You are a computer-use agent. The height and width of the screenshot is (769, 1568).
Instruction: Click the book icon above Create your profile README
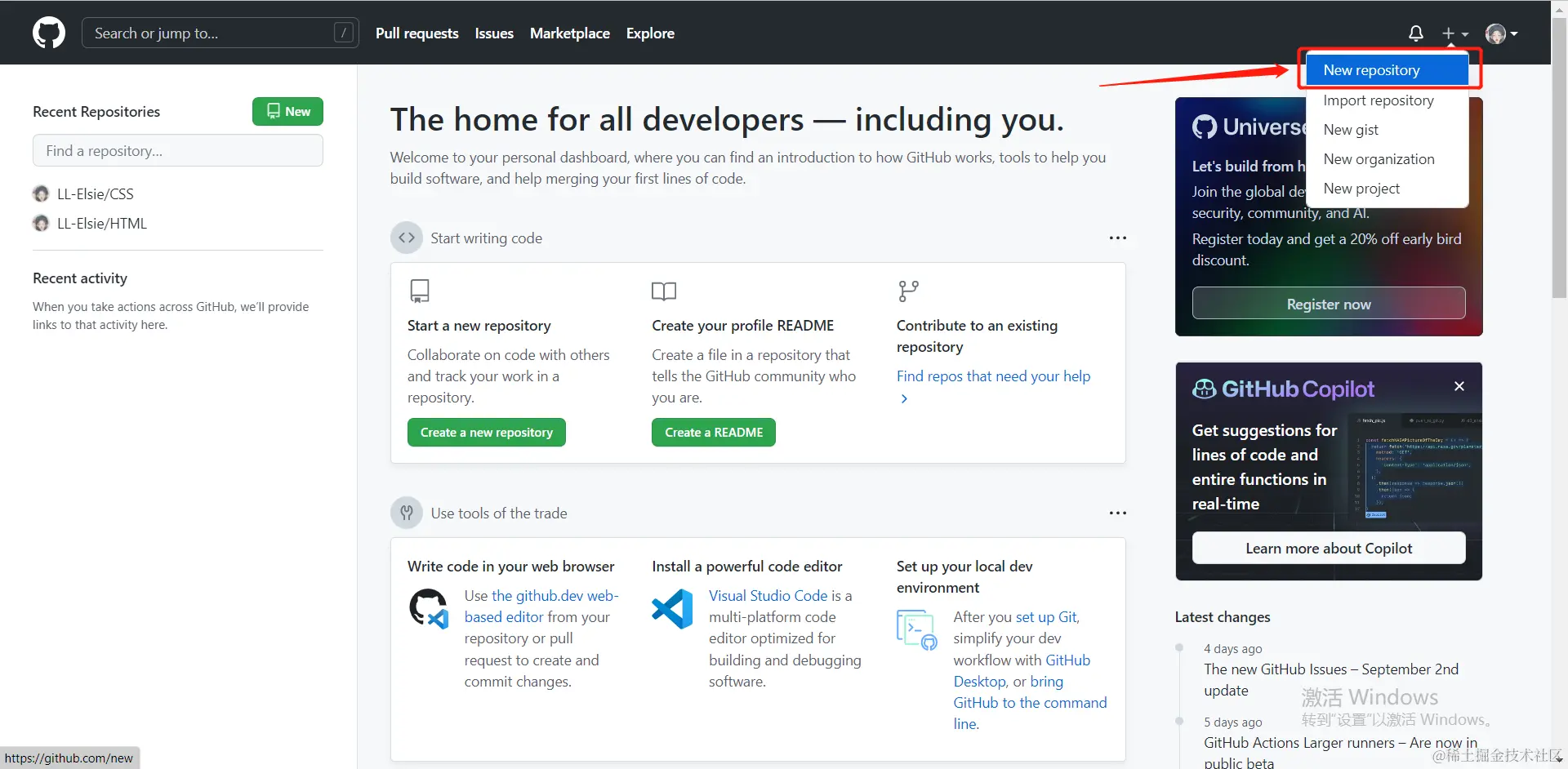pos(663,291)
